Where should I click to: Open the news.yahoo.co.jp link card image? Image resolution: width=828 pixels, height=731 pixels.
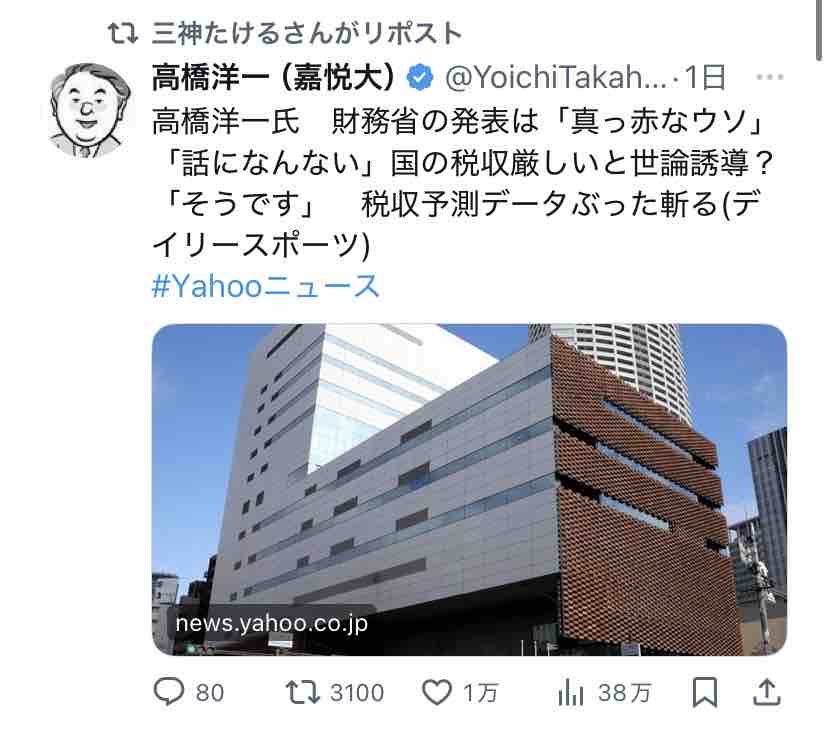(469, 490)
